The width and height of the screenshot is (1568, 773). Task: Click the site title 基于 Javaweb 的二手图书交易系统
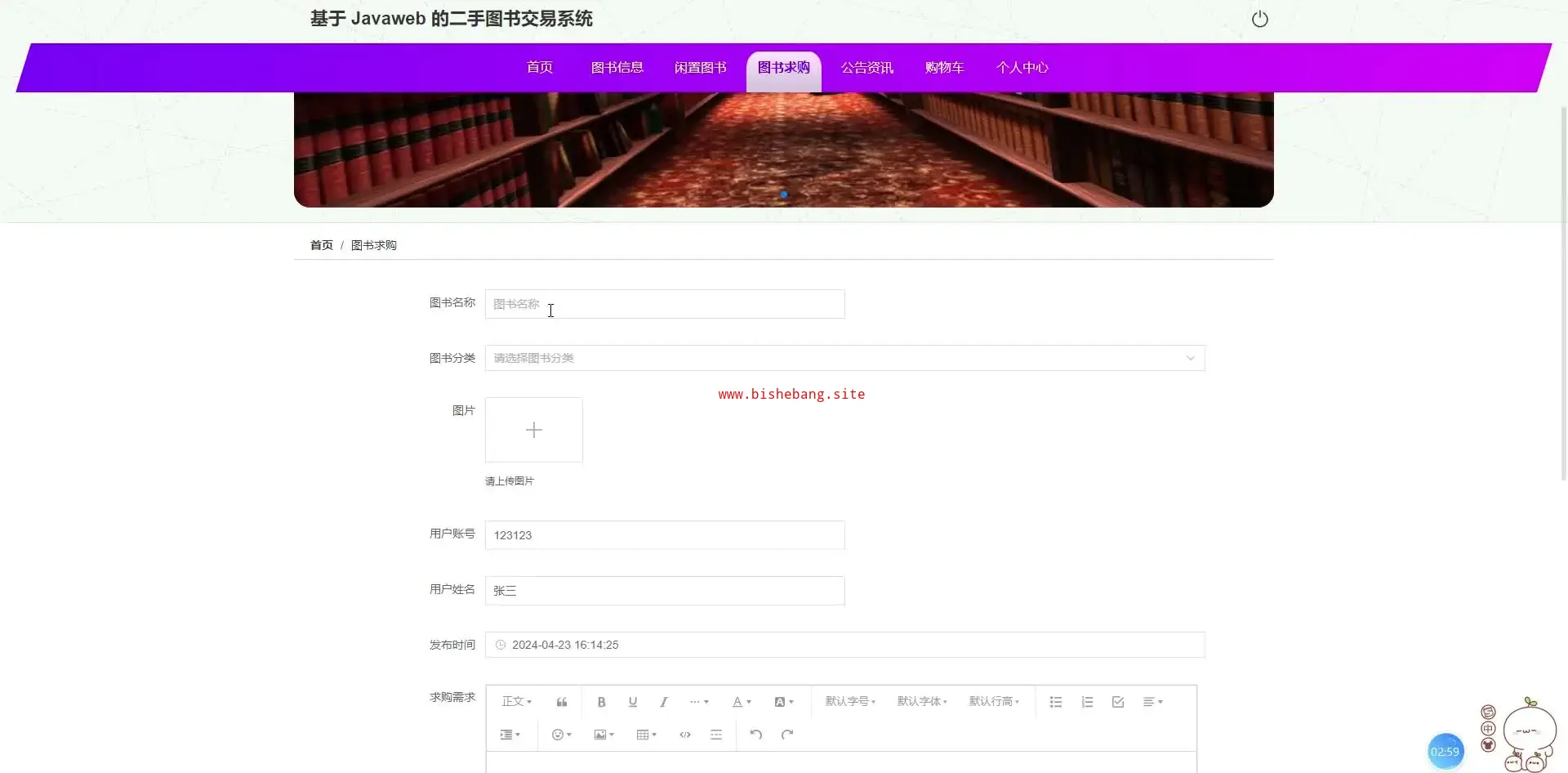coord(452,19)
